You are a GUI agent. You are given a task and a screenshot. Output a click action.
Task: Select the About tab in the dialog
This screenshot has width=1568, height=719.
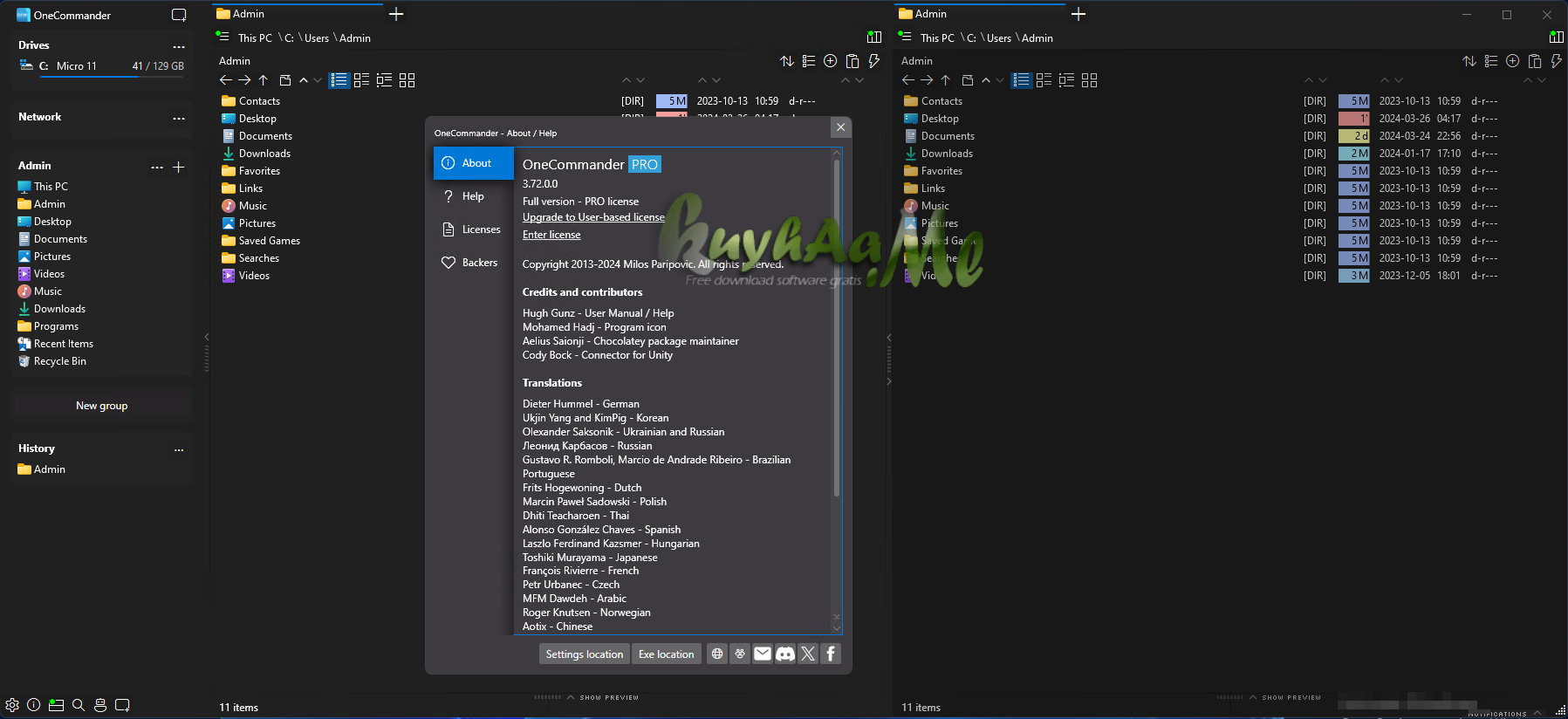[474, 163]
